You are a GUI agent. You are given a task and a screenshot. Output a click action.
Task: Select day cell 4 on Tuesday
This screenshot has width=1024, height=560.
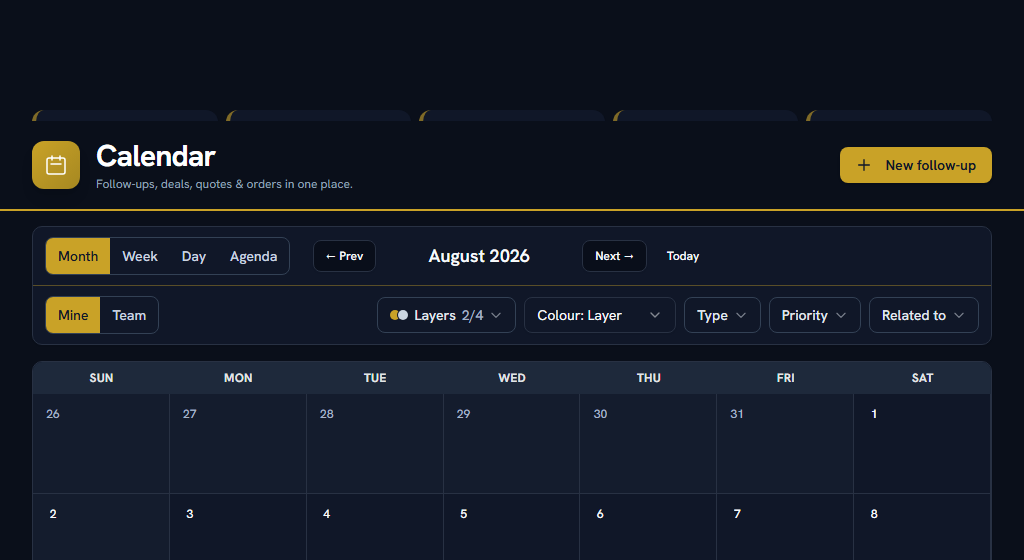tap(375, 527)
